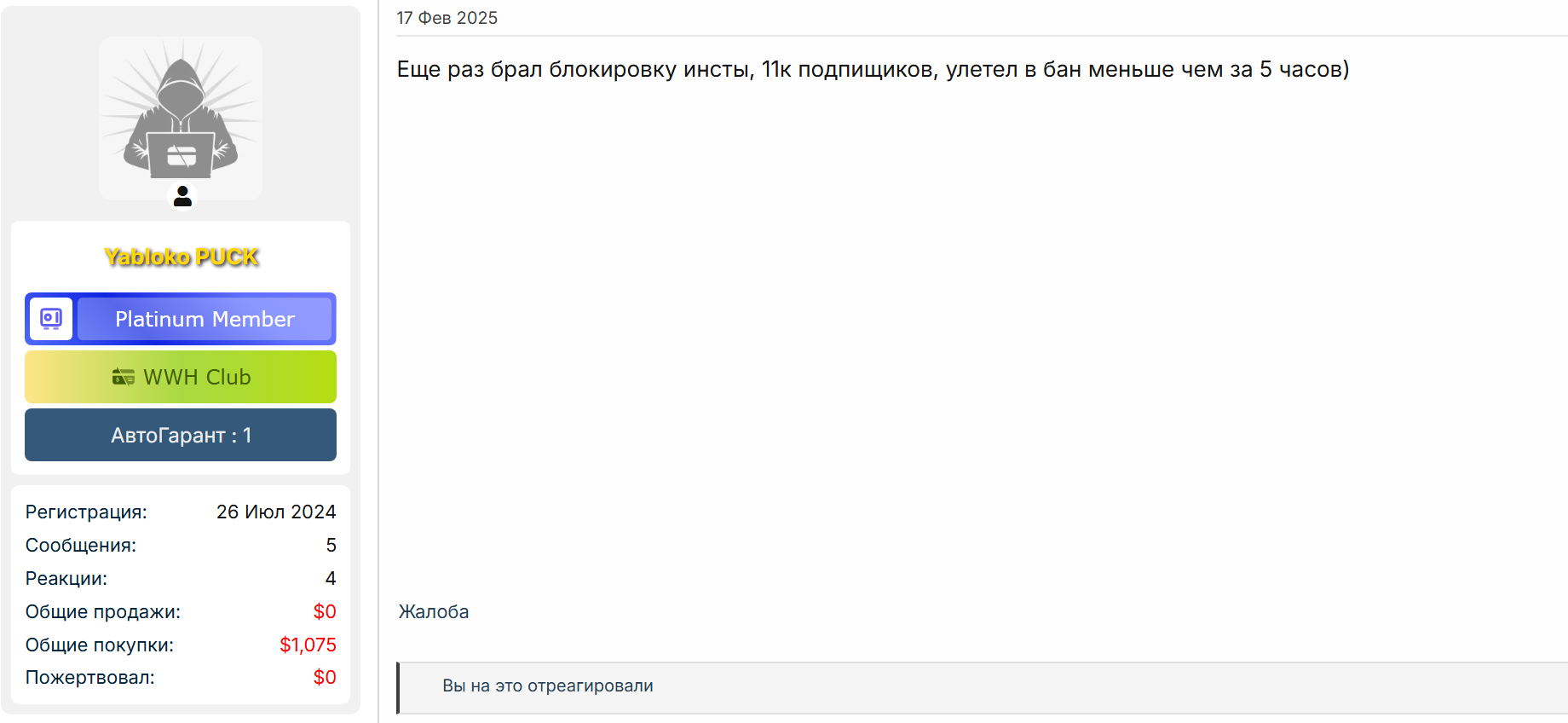This screenshot has height=723, width=1568.
Task: Open the WWH Club badge
Action: tap(181, 377)
